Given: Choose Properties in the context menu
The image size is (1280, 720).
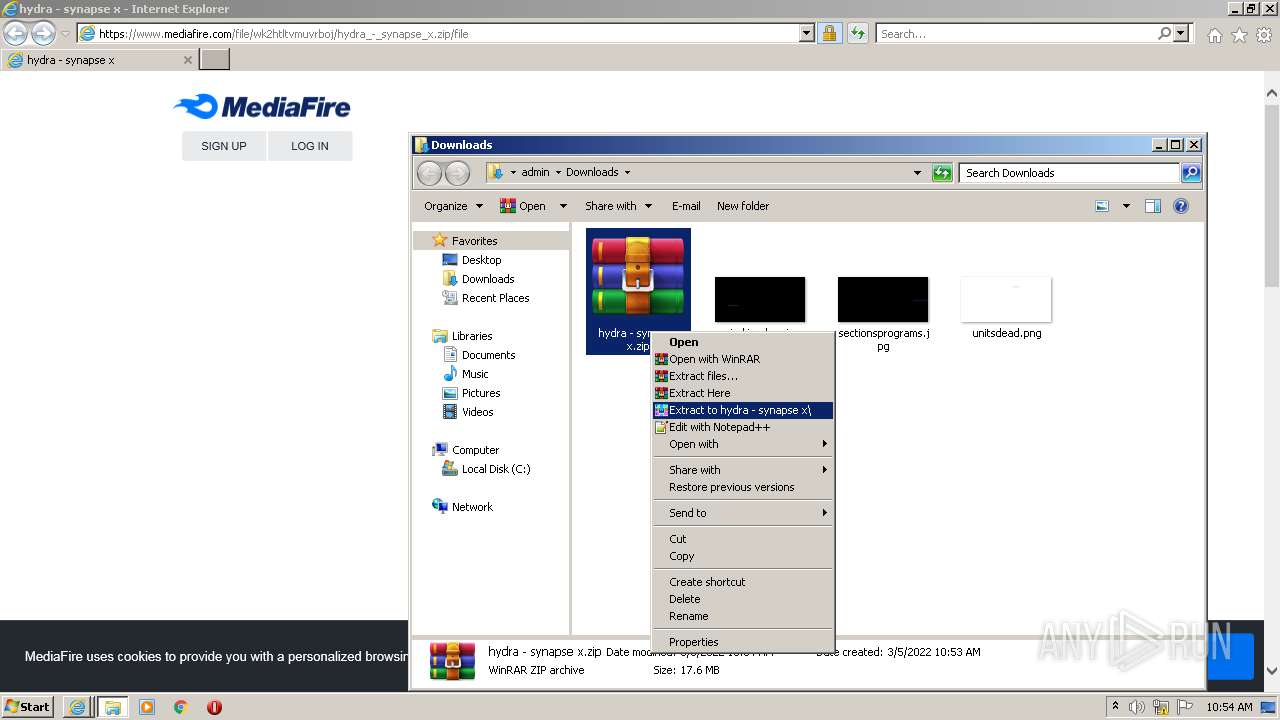Looking at the screenshot, I should tap(742, 642).
